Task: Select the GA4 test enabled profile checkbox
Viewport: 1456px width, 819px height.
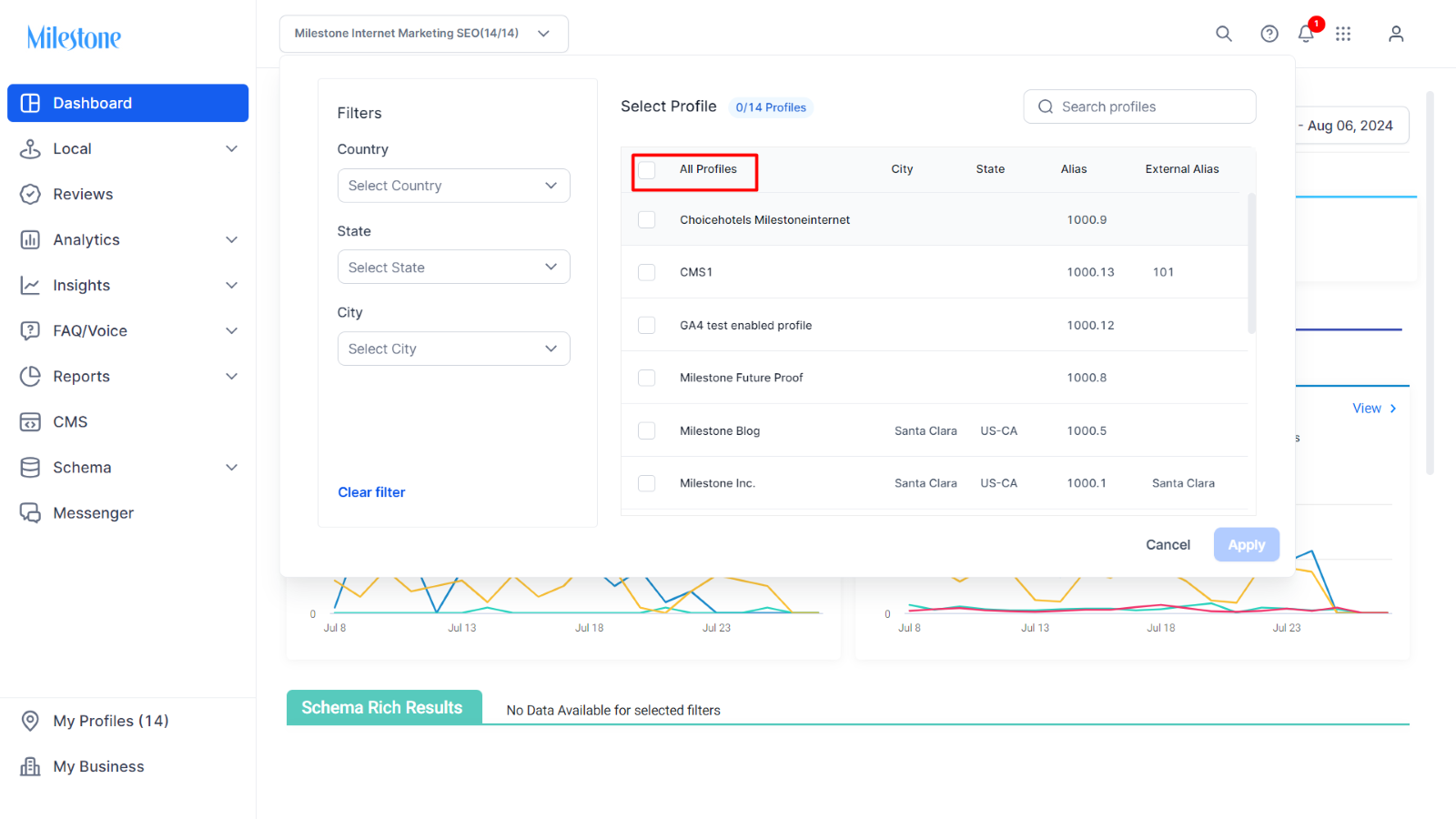Action: 647,325
